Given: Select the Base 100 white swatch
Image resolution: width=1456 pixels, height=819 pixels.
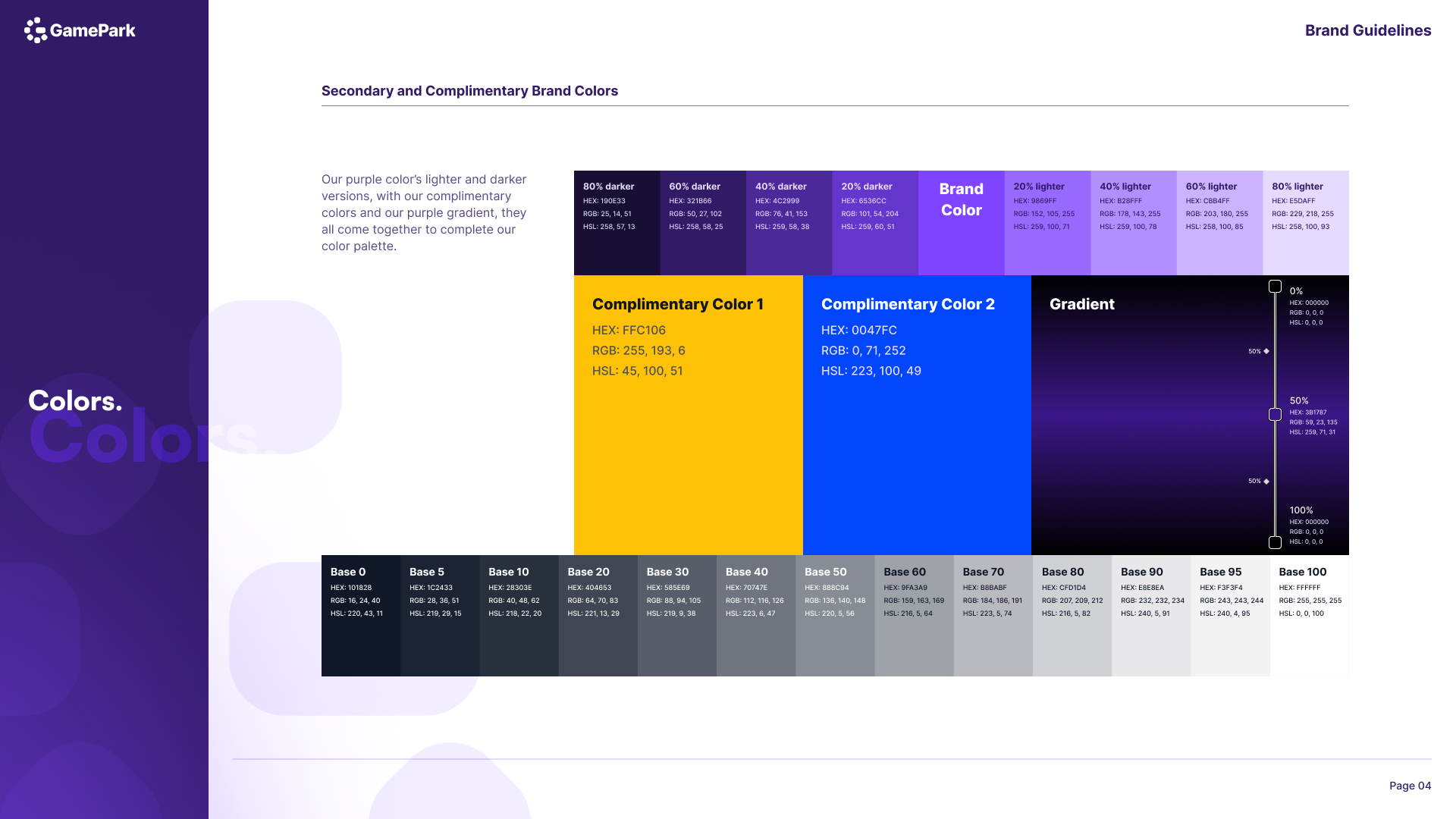Looking at the screenshot, I should coord(1310,616).
